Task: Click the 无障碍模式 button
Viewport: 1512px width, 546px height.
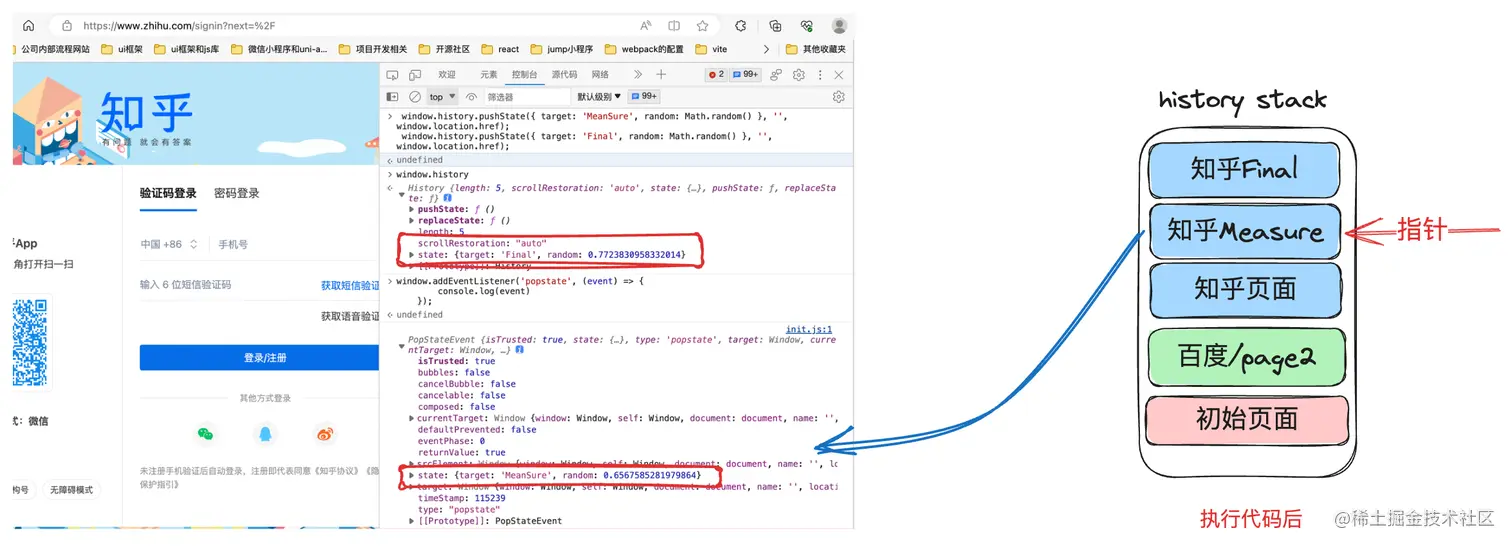Action: coord(71,490)
